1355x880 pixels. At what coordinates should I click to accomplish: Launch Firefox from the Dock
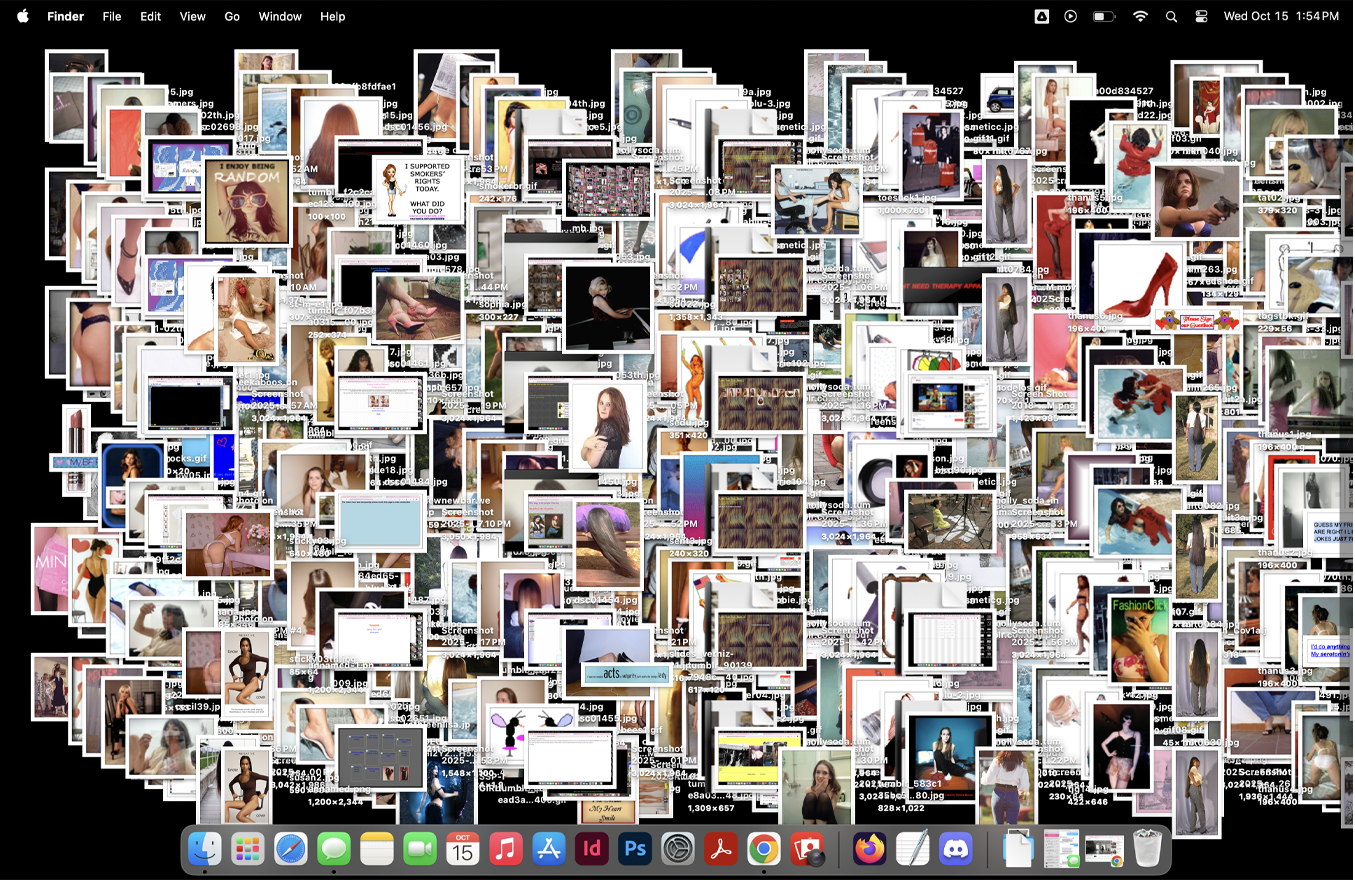coord(870,850)
